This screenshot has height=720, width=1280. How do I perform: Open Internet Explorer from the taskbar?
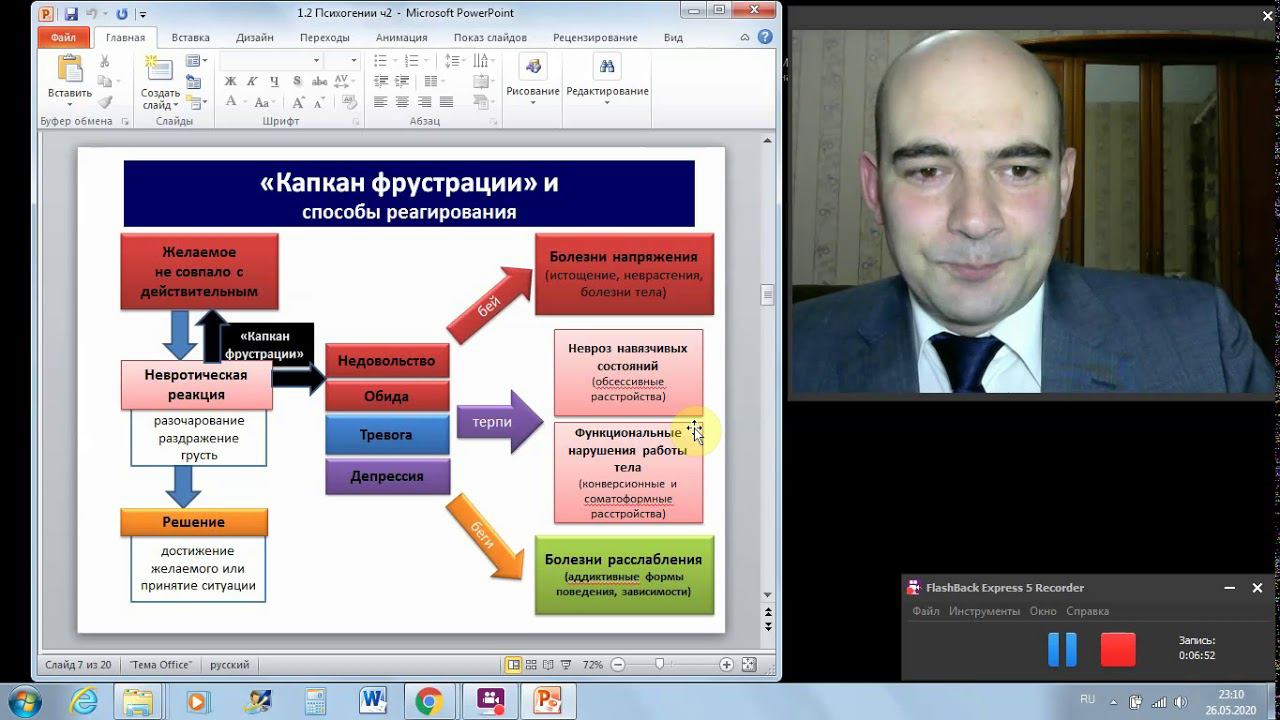click(x=84, y=701)
